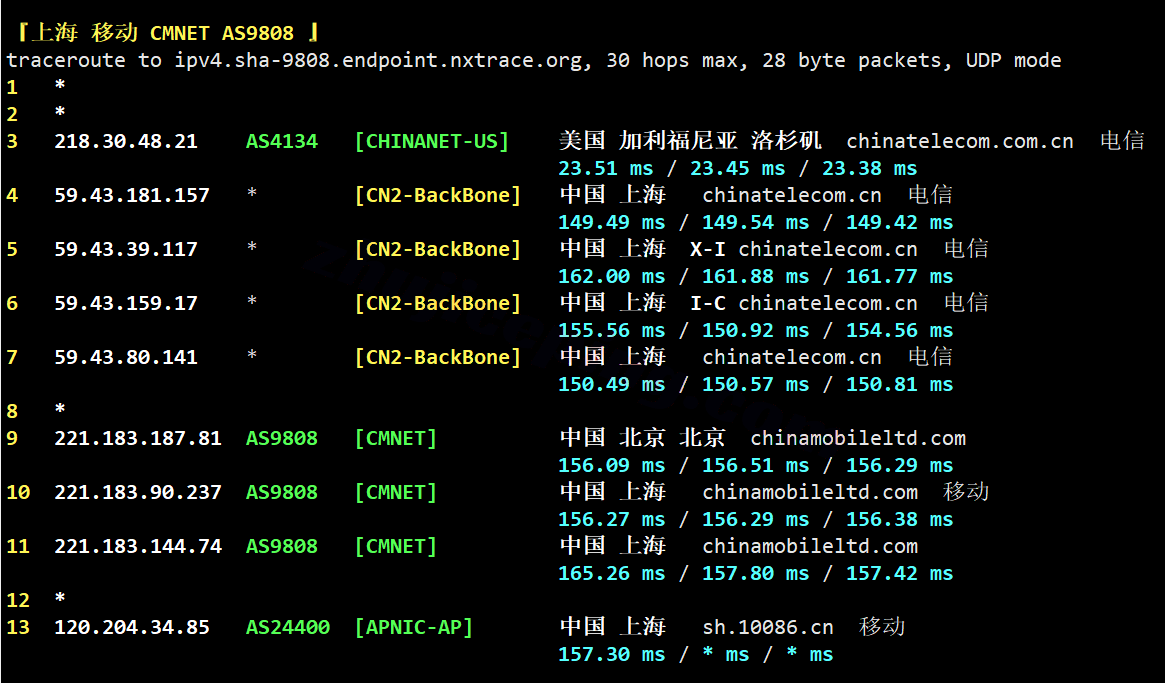Click latency 165.26 ms
This screenshot has height=683, width=1165.
[611, 573]
